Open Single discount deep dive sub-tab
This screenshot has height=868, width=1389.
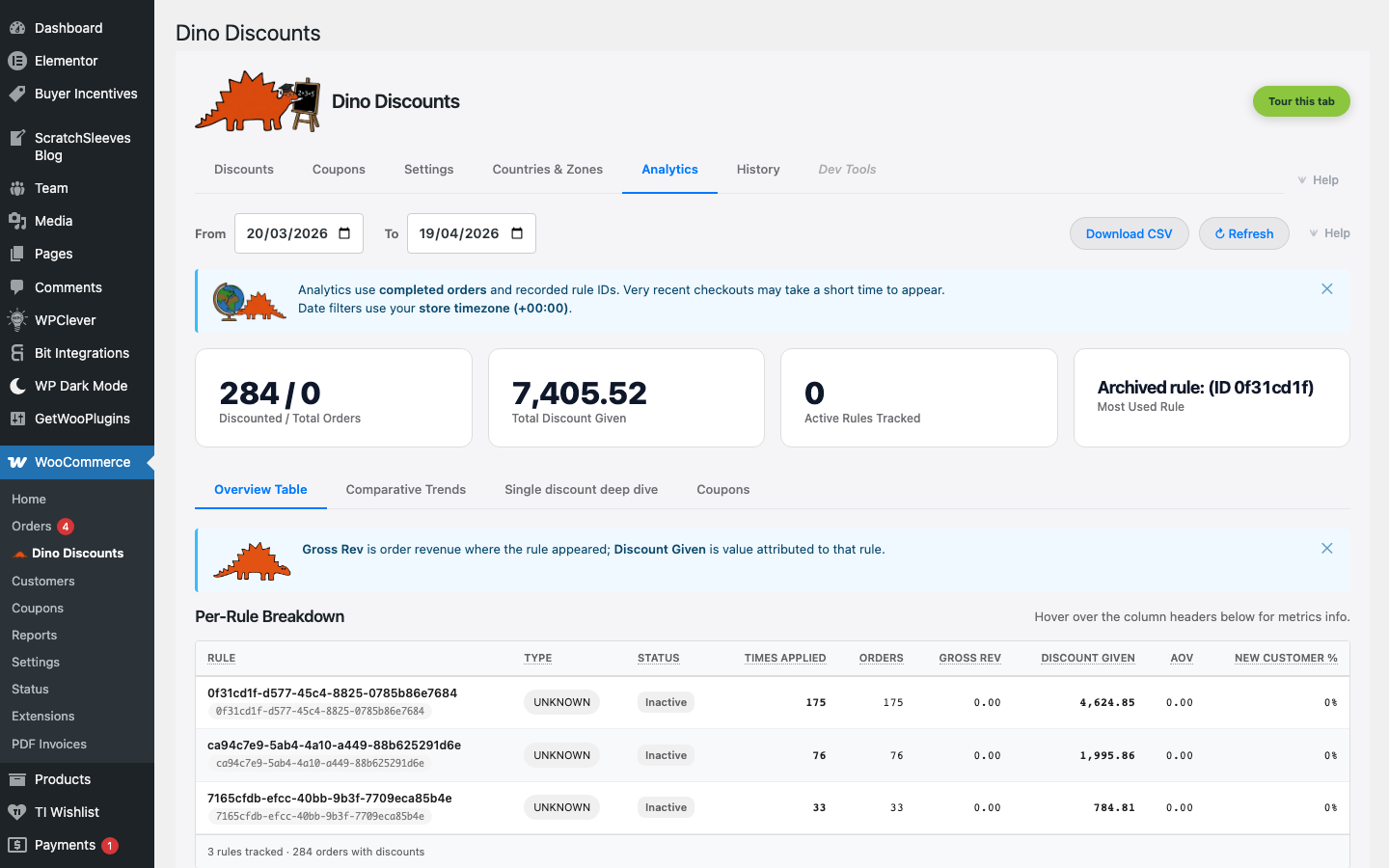click(x=582, y=489)
